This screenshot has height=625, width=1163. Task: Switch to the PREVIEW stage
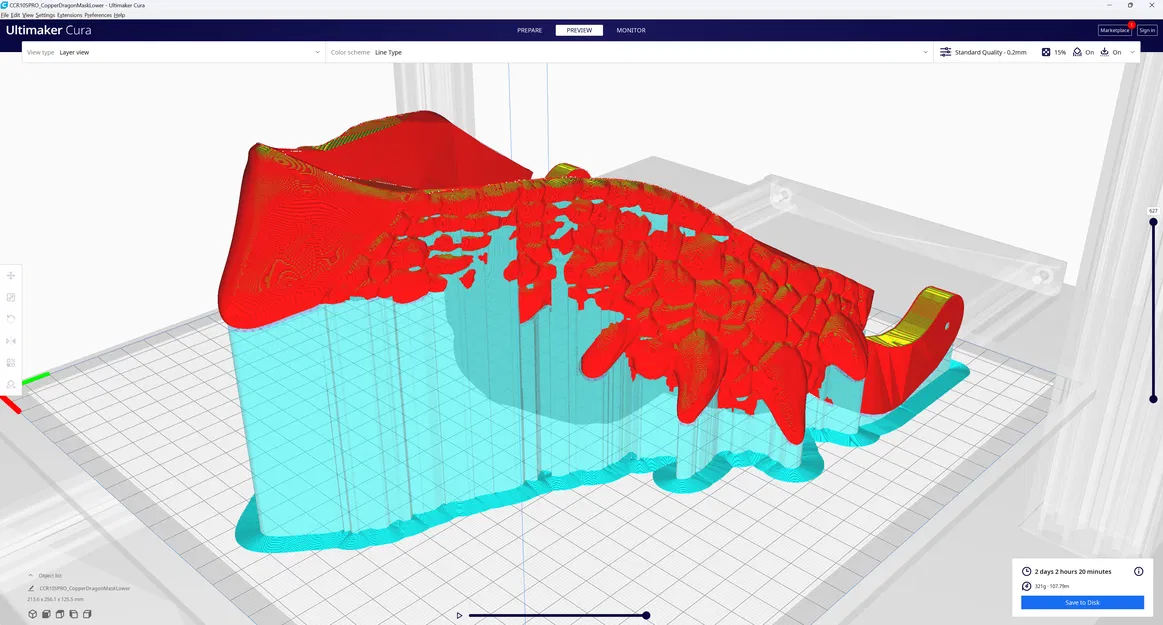pyautogui.click(x=579, y=30)
